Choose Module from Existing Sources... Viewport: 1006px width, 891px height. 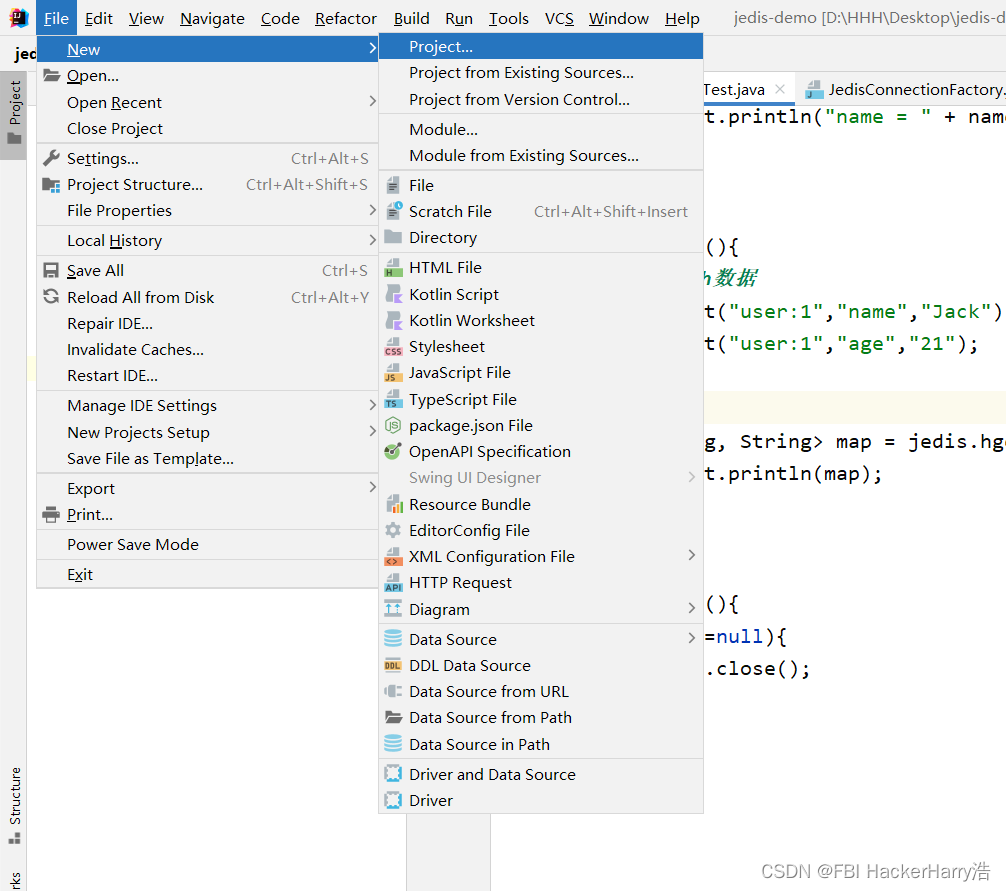(x=540, y=156)
